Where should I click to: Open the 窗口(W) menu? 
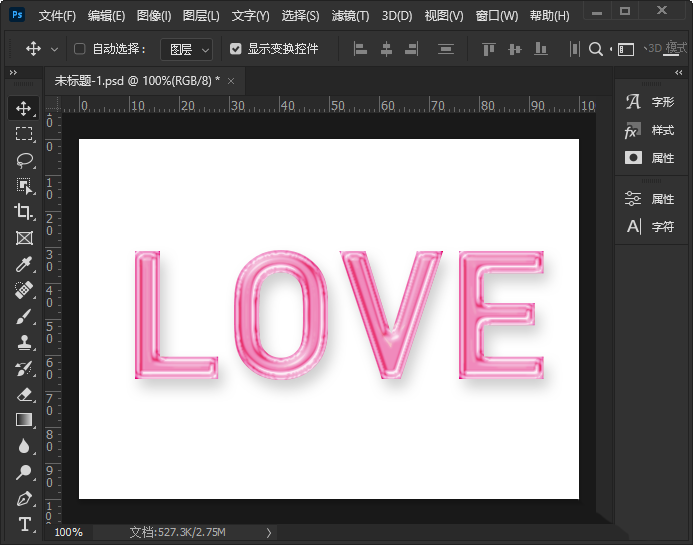(497, 16)
